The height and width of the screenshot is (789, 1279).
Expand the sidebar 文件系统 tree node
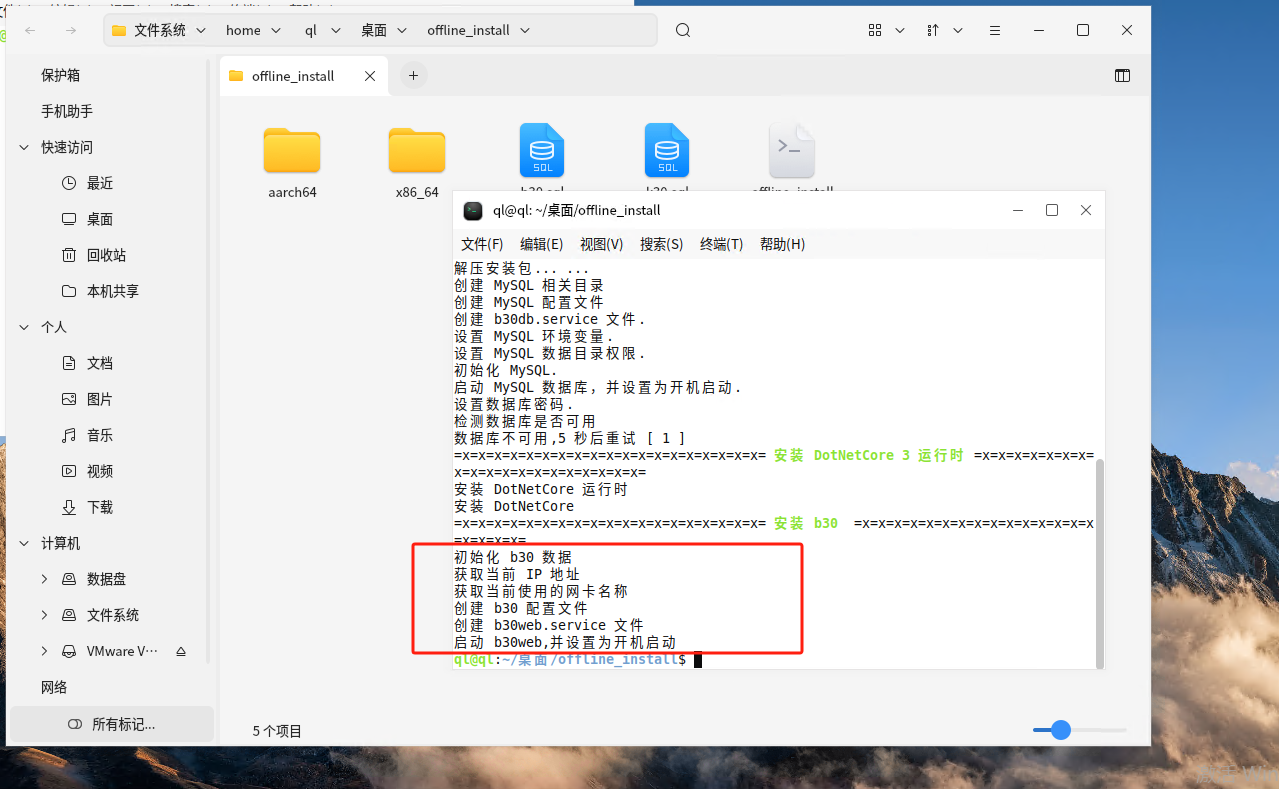click(x=44, y=615)
